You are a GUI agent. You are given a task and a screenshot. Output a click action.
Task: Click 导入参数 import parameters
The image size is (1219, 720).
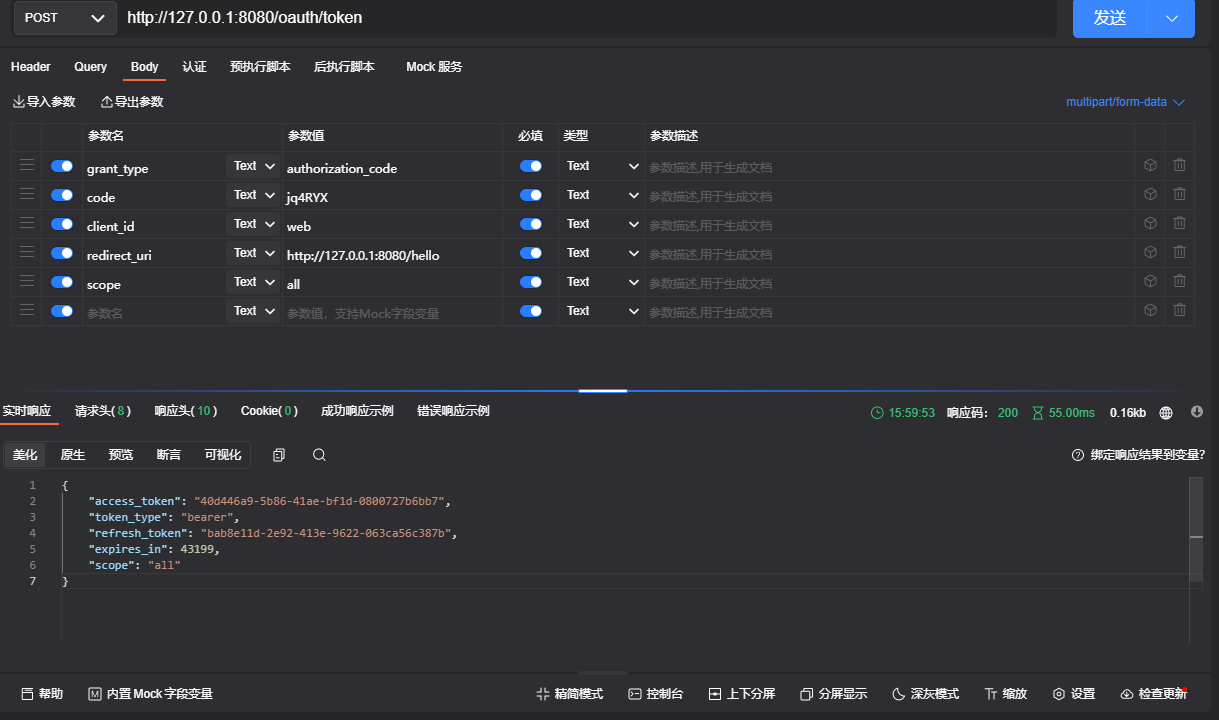pos(44,102)
